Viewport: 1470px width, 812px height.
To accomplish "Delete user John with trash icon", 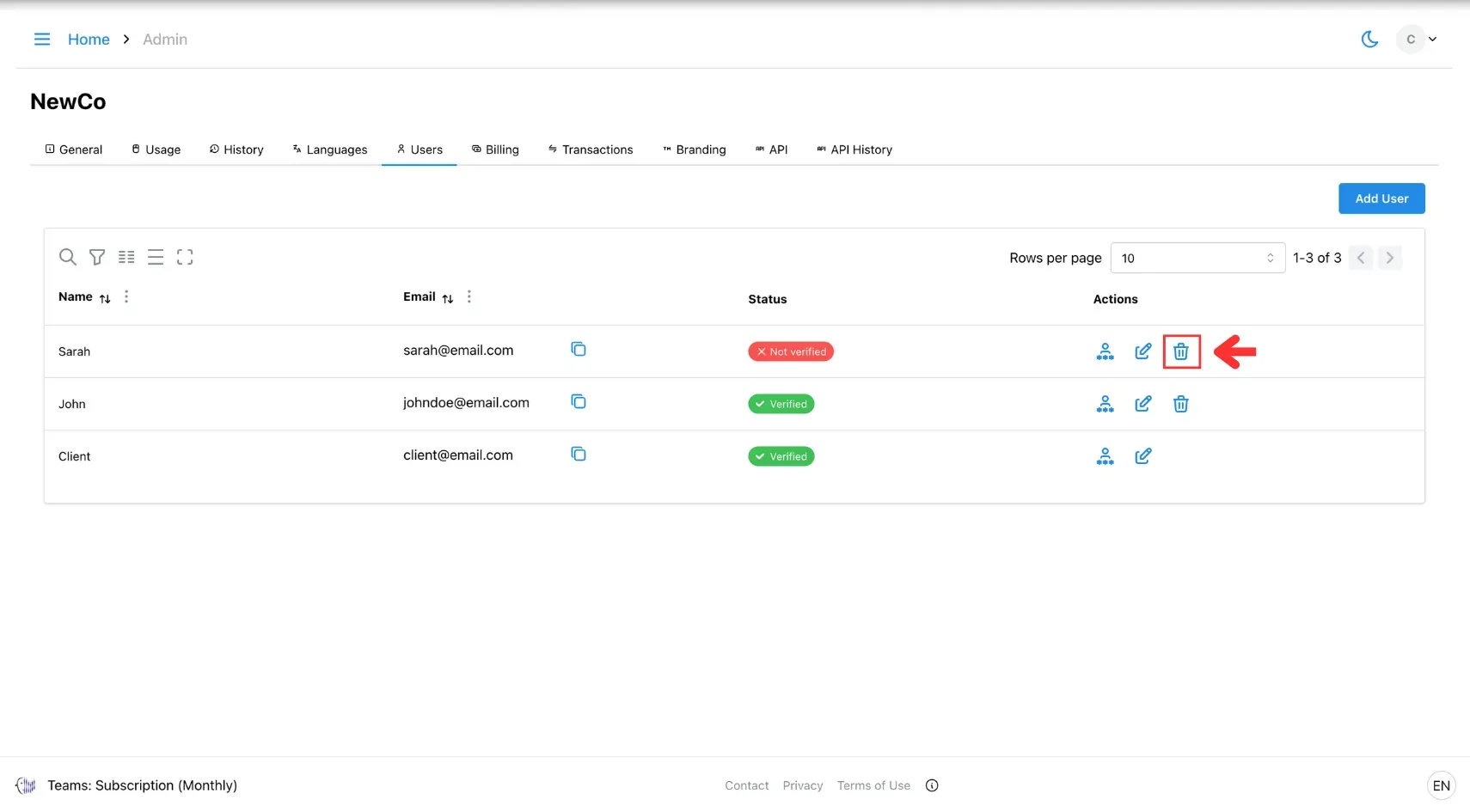I will click(x=1181, y=404).
